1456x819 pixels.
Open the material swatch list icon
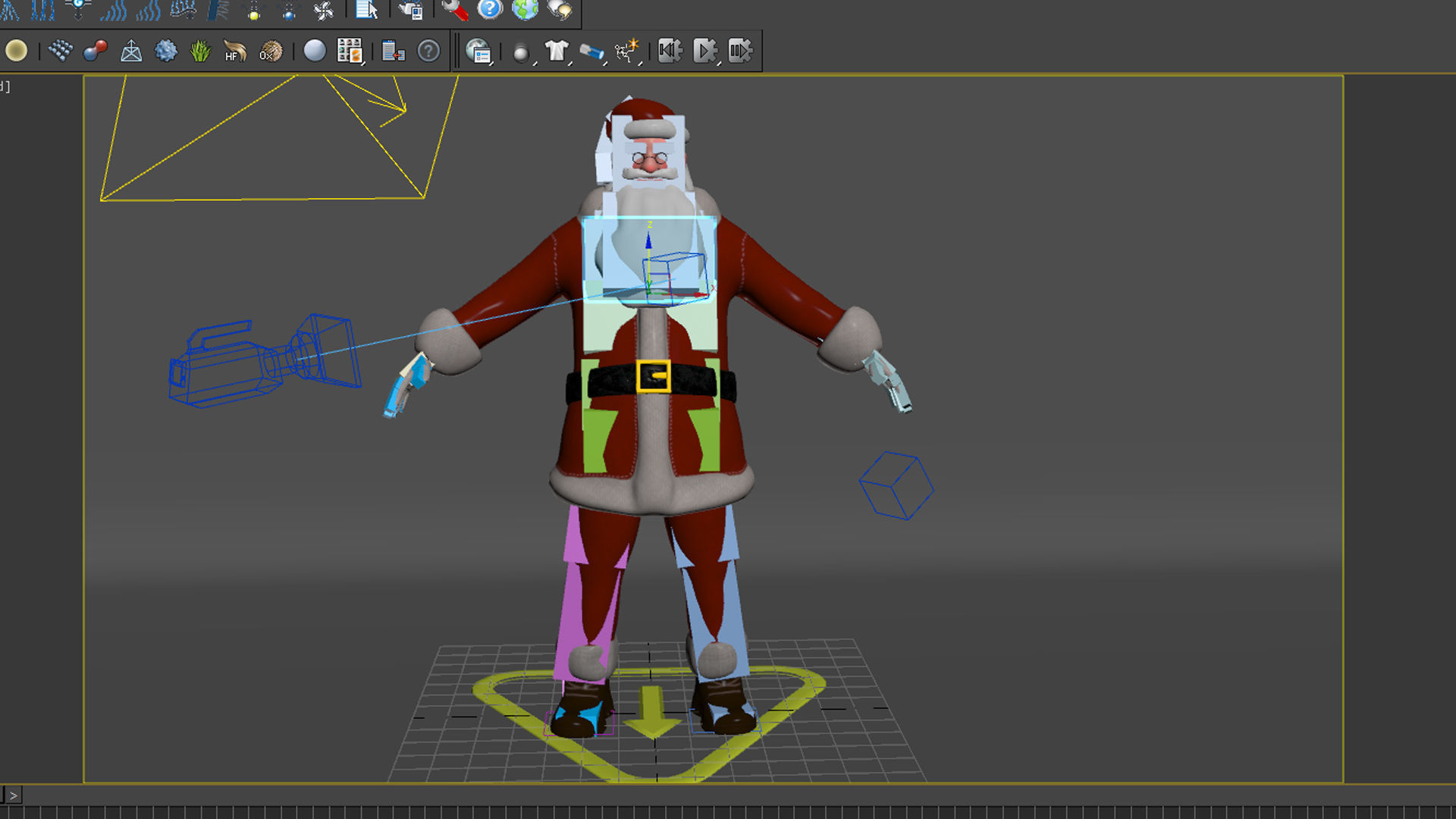[x=350, y=51]
